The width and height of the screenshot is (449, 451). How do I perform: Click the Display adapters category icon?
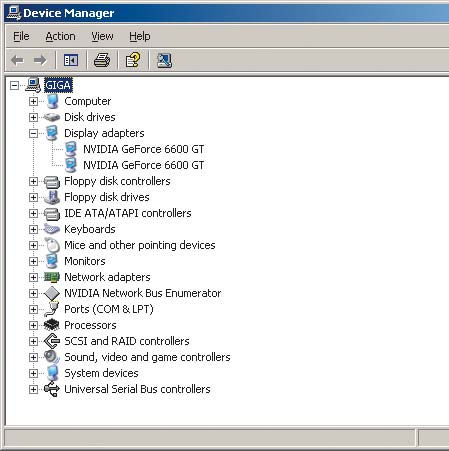(52, 133)
